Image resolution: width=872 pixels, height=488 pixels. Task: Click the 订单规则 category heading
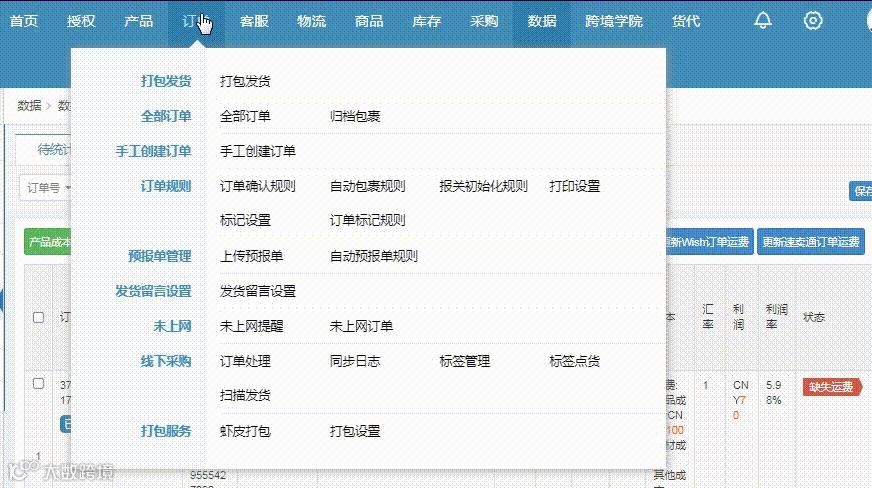[166, 186]
